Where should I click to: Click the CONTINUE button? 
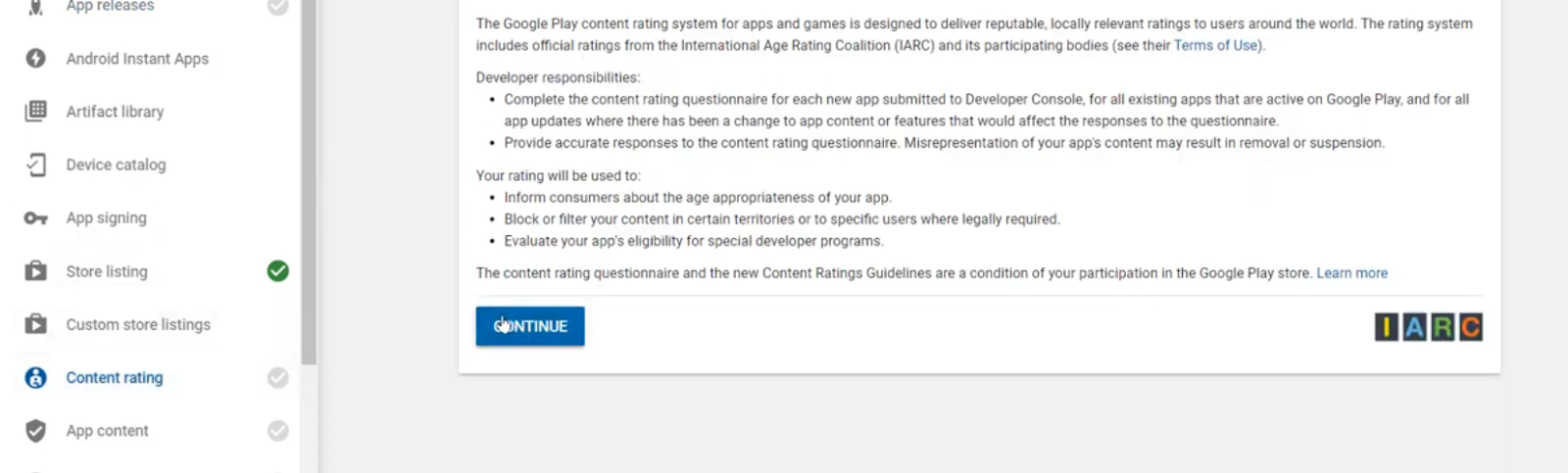click(x=530, y=326)
